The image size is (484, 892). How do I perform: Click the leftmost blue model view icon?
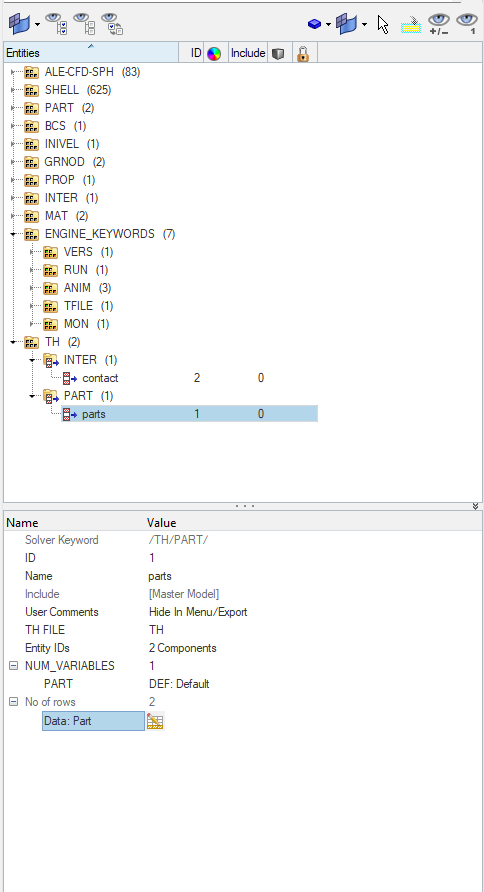tap(20, 24)
